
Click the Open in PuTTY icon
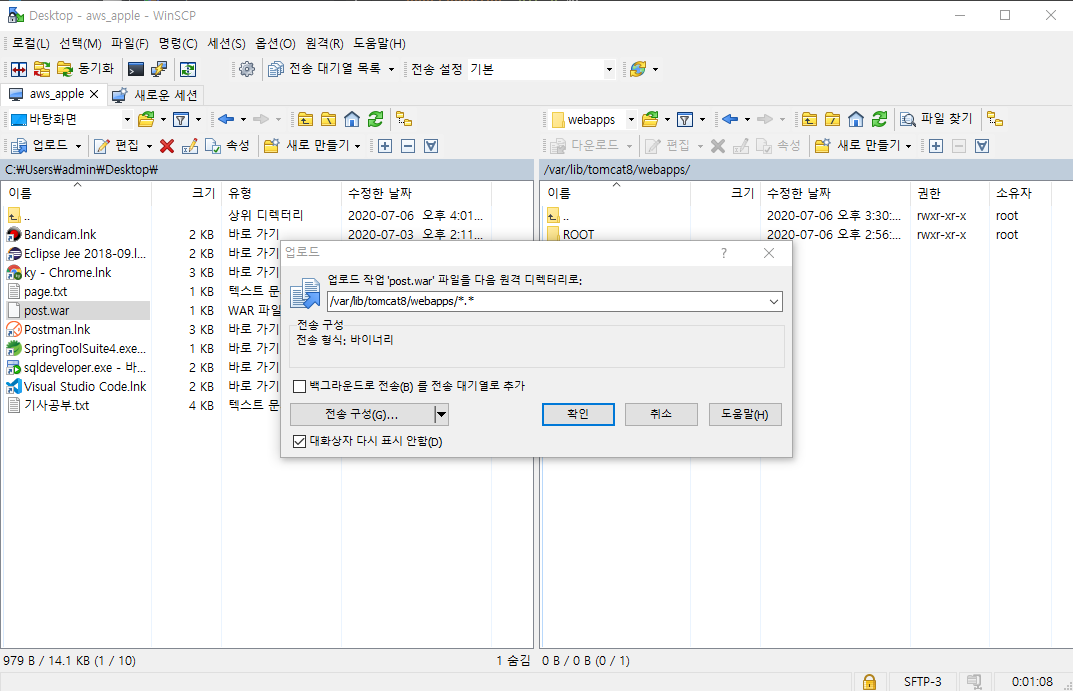pyautogui.click(x=159, y=69)
